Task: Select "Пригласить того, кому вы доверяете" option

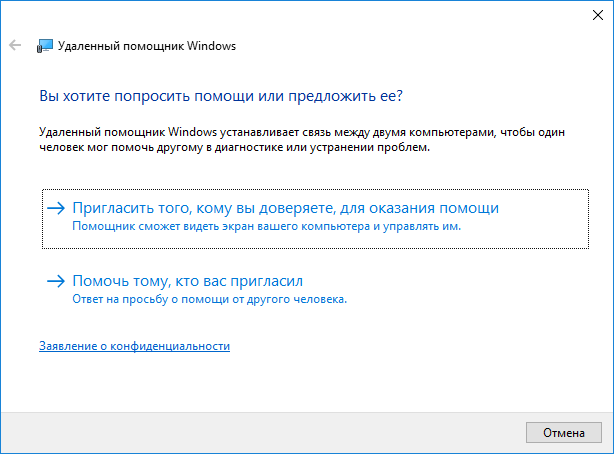Action: pyautogui.click(x=285, y=208)
